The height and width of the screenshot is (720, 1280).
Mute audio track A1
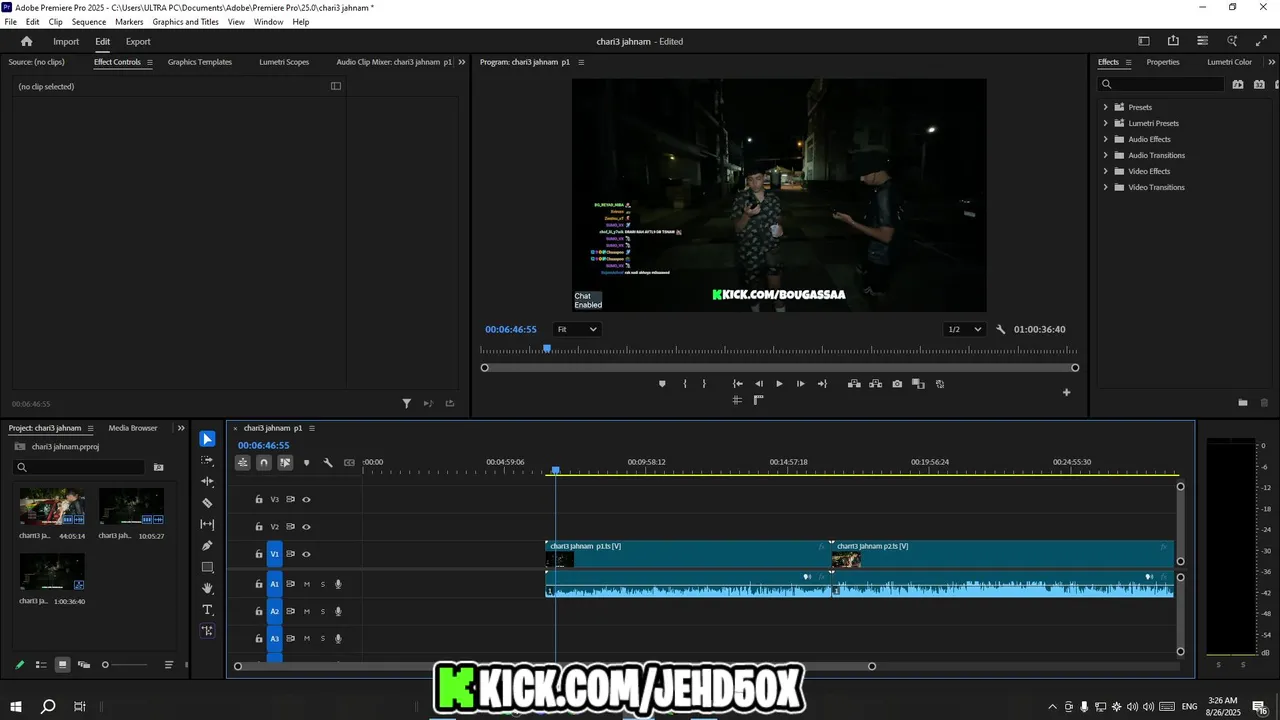(x=306, y=584)
